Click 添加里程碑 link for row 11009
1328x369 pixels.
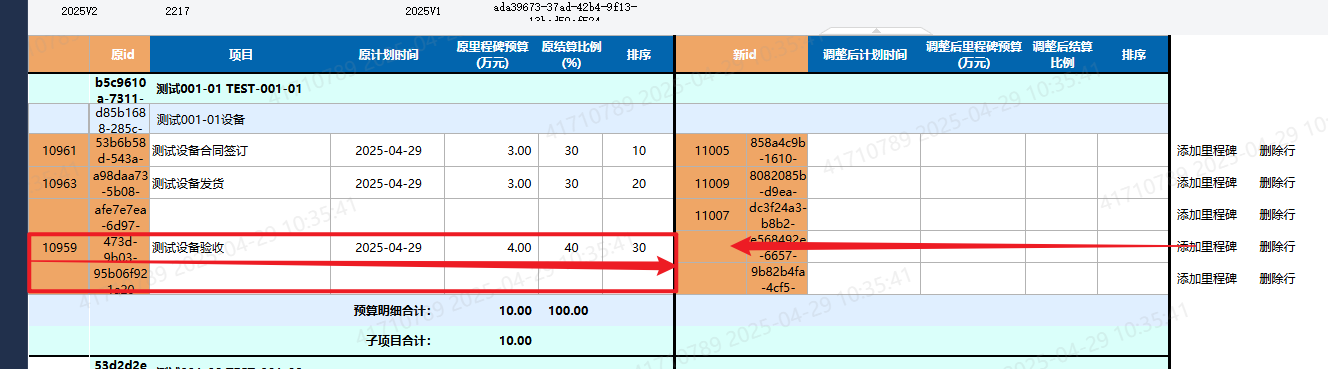click(x=1206, y=183)
